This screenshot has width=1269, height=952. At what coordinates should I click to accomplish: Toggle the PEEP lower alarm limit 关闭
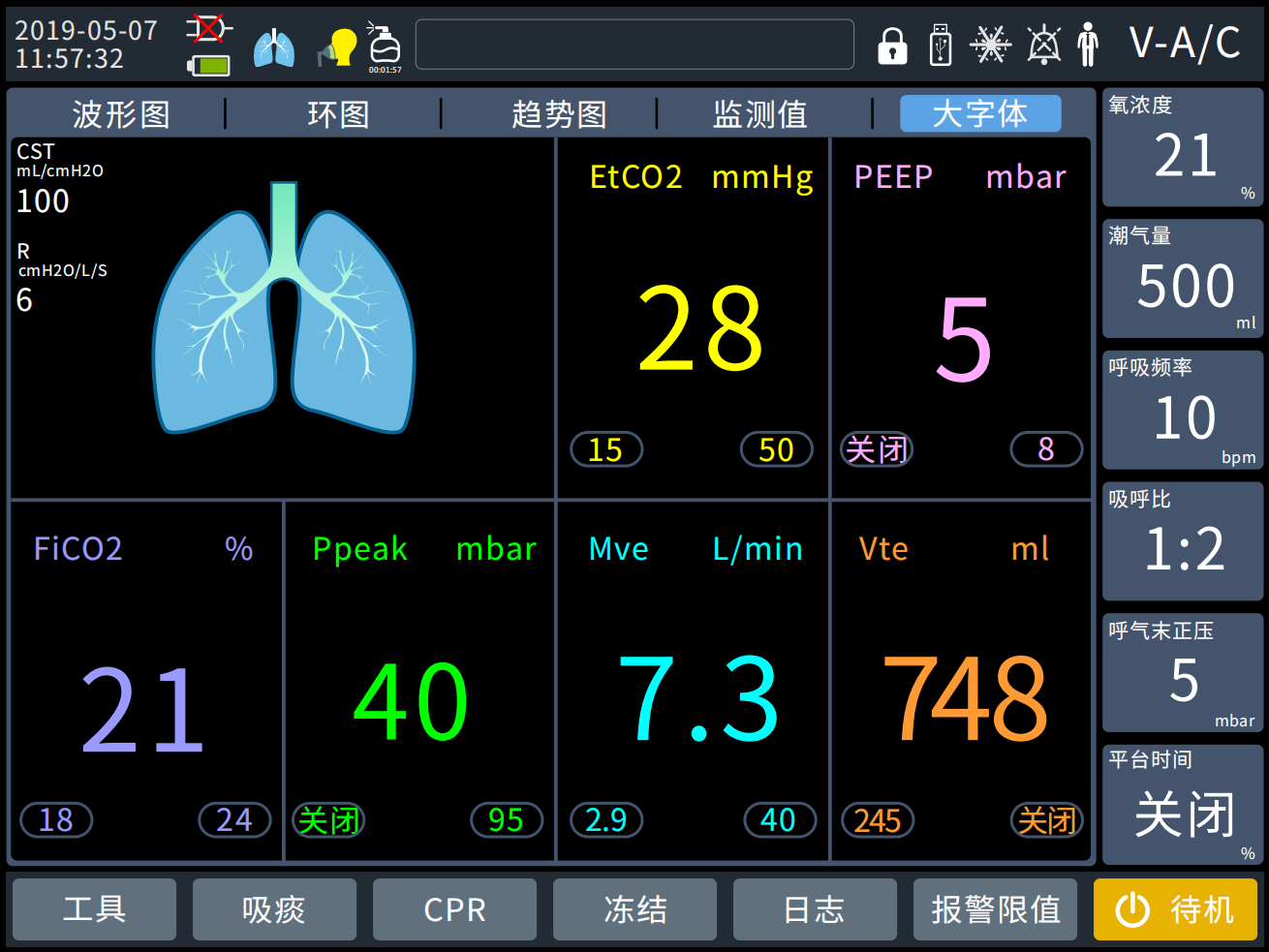877,449
